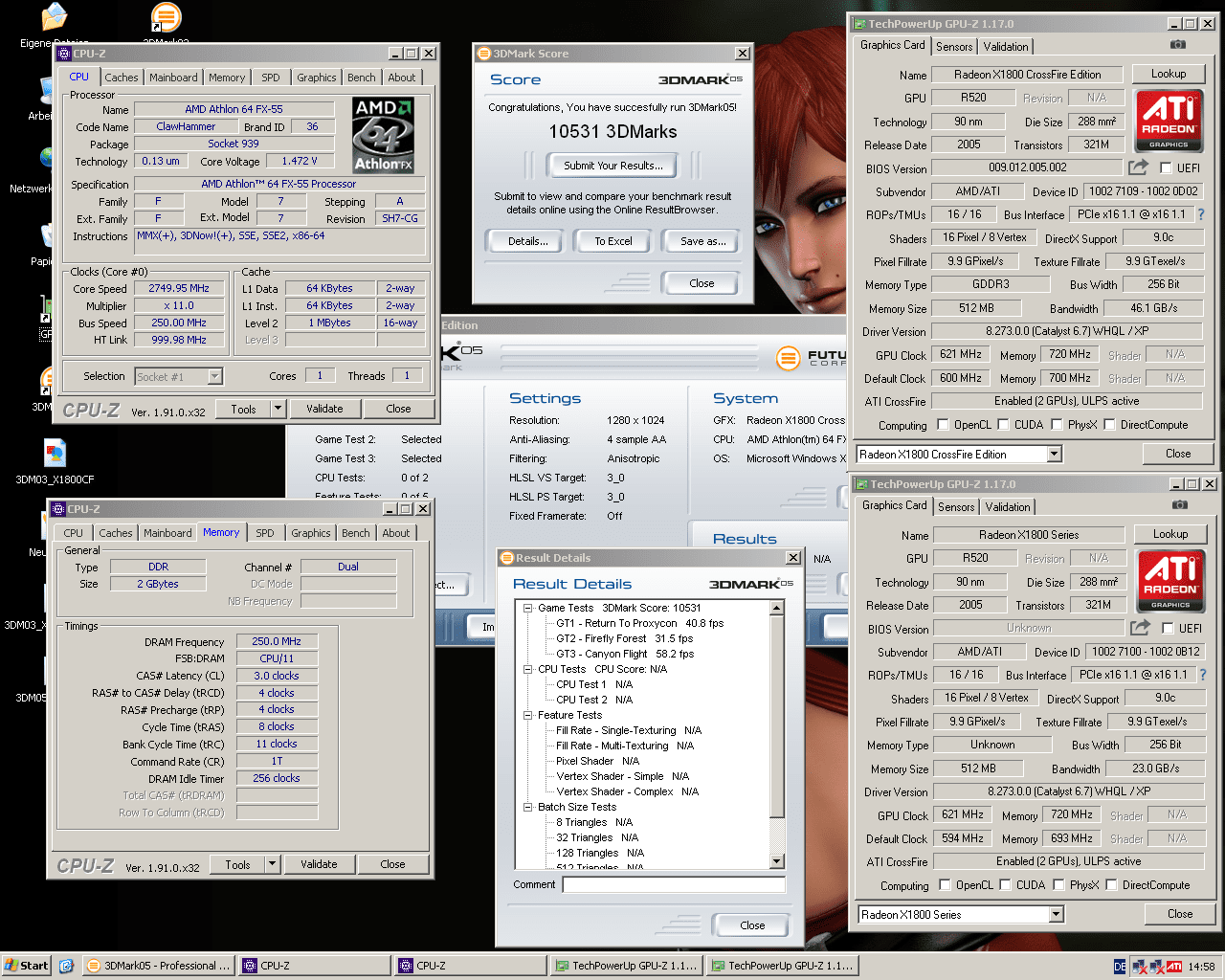Toggle UEFI checkbox in top GPU-Z window

[1166, 168]
